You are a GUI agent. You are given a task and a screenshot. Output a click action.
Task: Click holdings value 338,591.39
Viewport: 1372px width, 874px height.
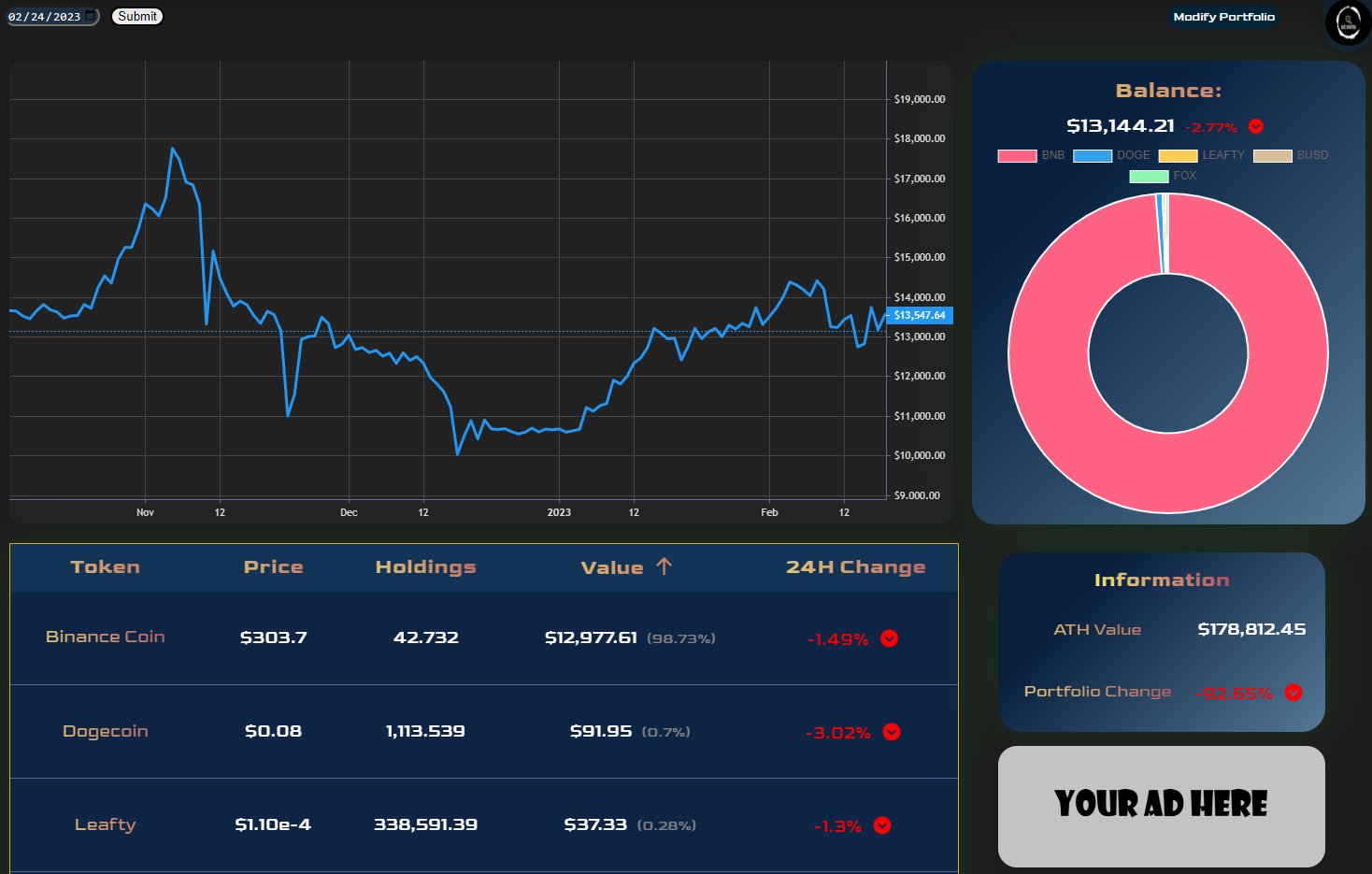click(x=425, y=824)
